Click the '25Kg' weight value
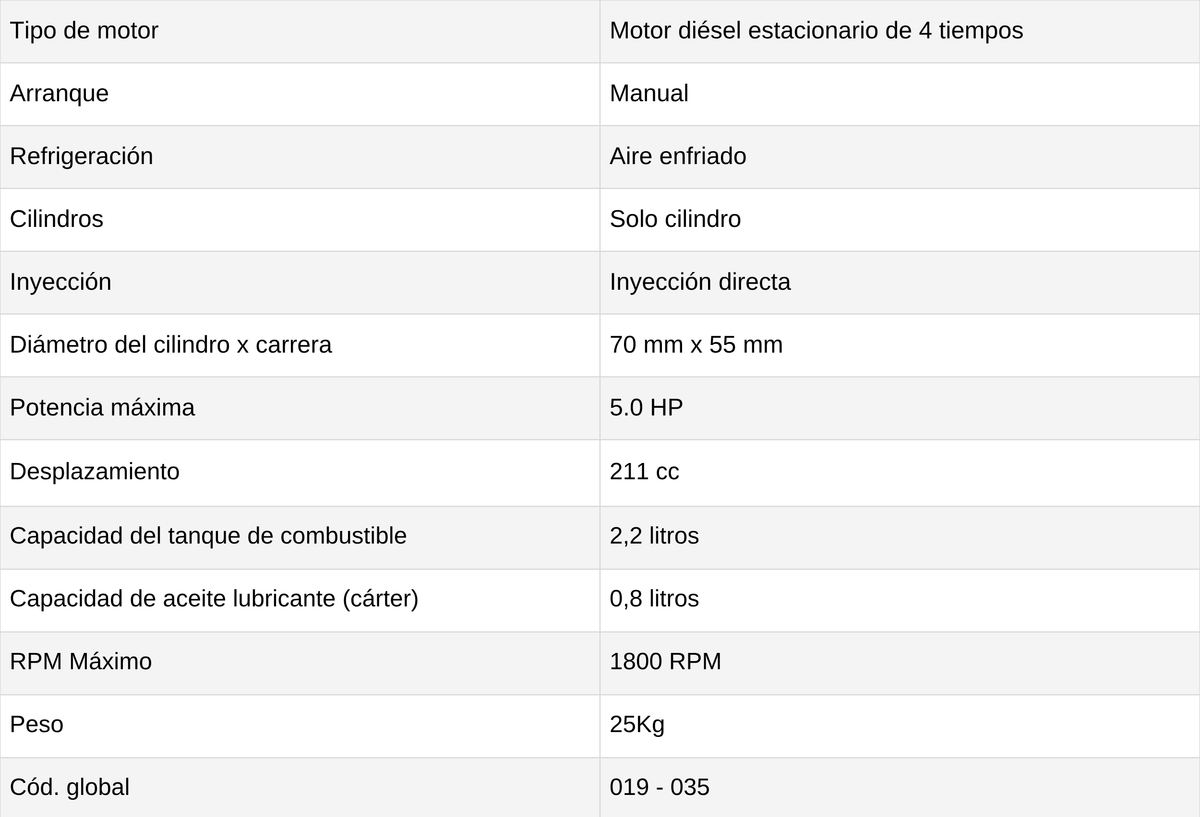The width and height of the screenshot is (1200, 817). pyautogui.click(x=637, y=725)
